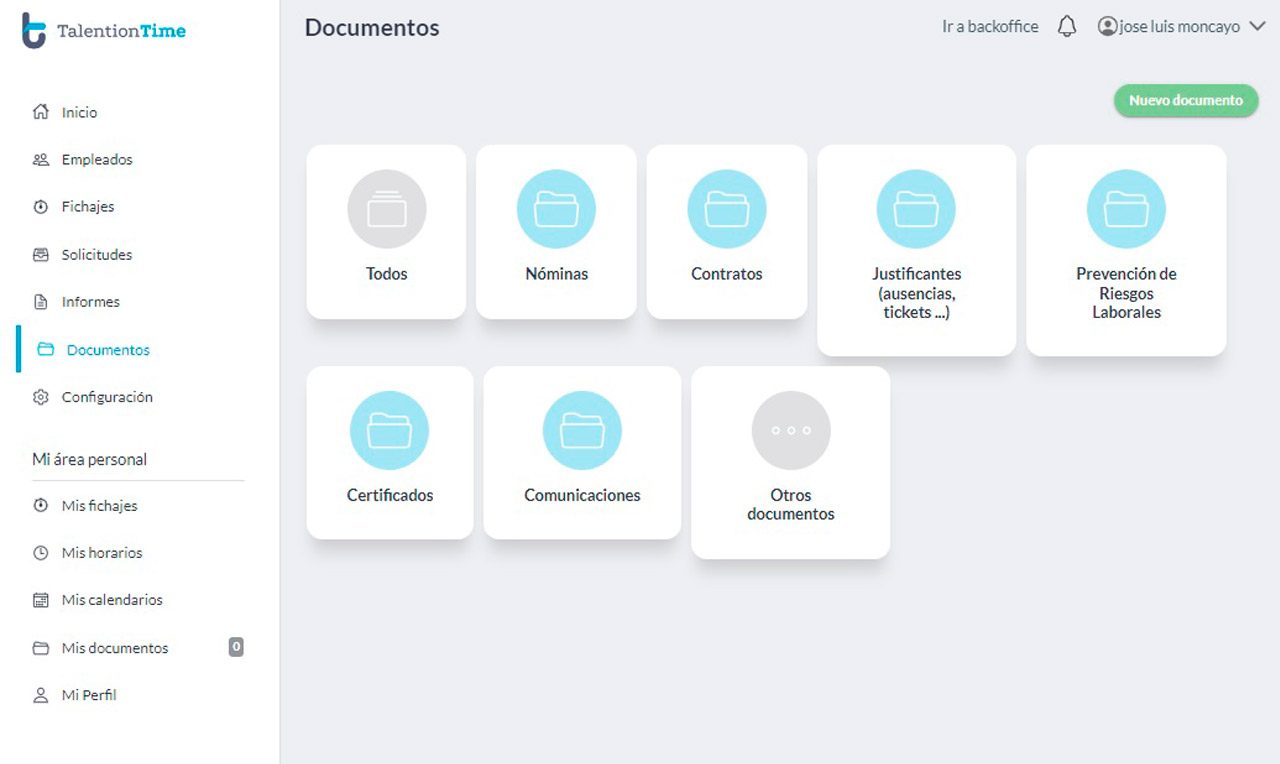Click the Mis documentos count badge

point(236,647)
